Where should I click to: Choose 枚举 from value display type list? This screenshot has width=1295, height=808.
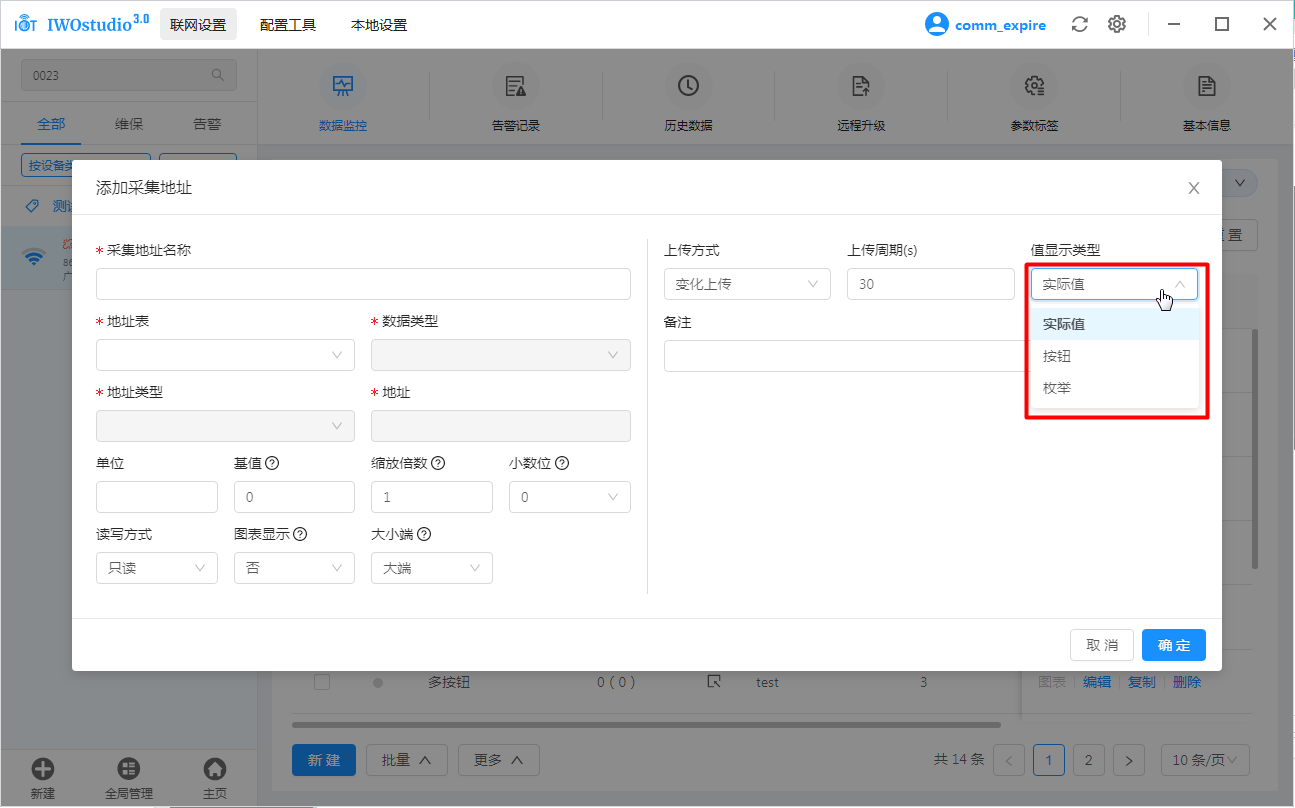pyautogui.click(x=1057, y=388)
